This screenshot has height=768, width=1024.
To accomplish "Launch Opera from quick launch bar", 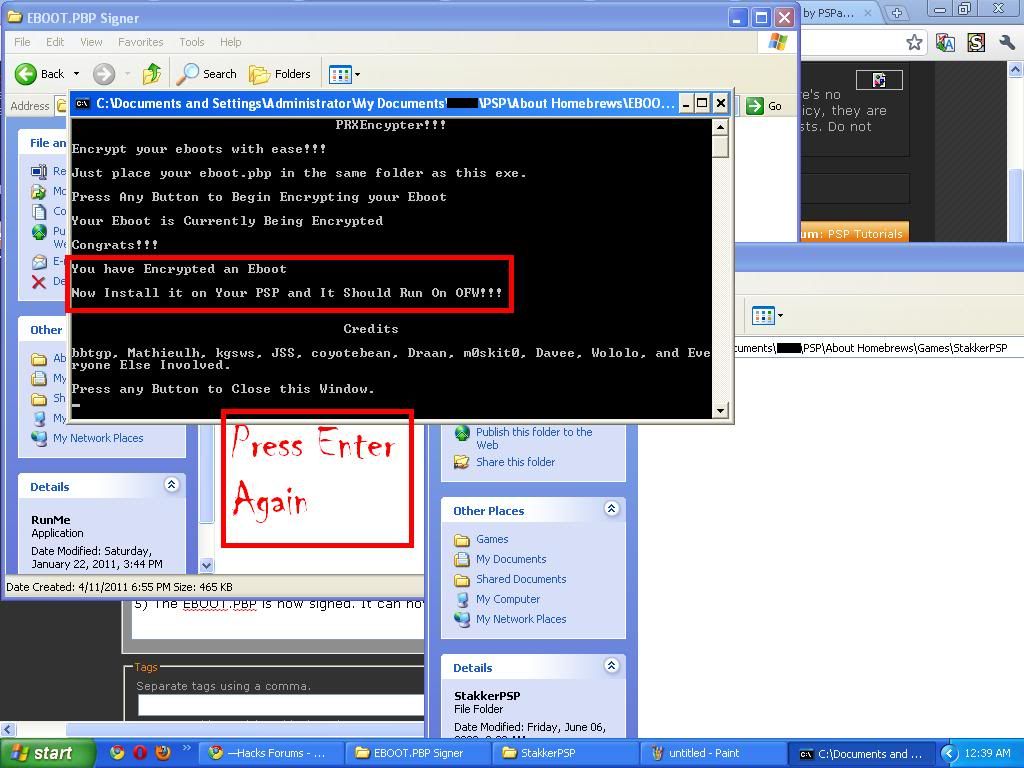I will tap(140, 753).
